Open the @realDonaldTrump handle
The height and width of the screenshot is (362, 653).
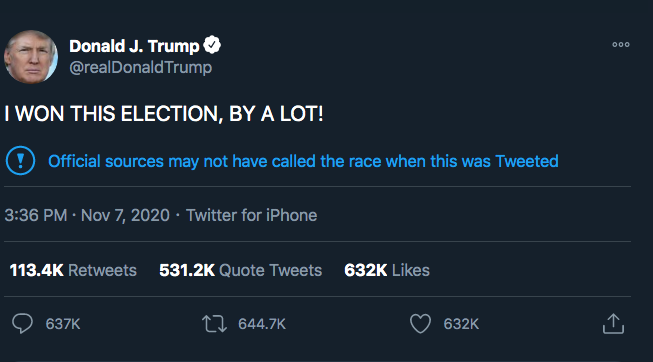point(141,67)
